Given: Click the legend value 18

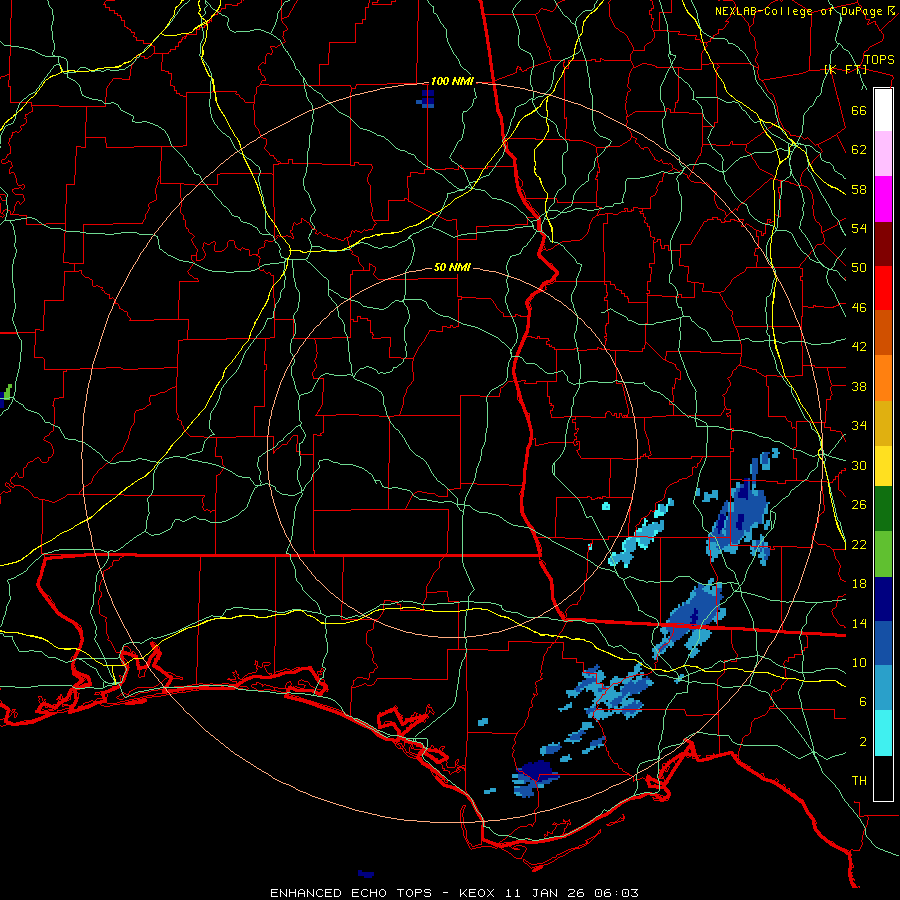Looking at the screenshot, I should point(859,584).
